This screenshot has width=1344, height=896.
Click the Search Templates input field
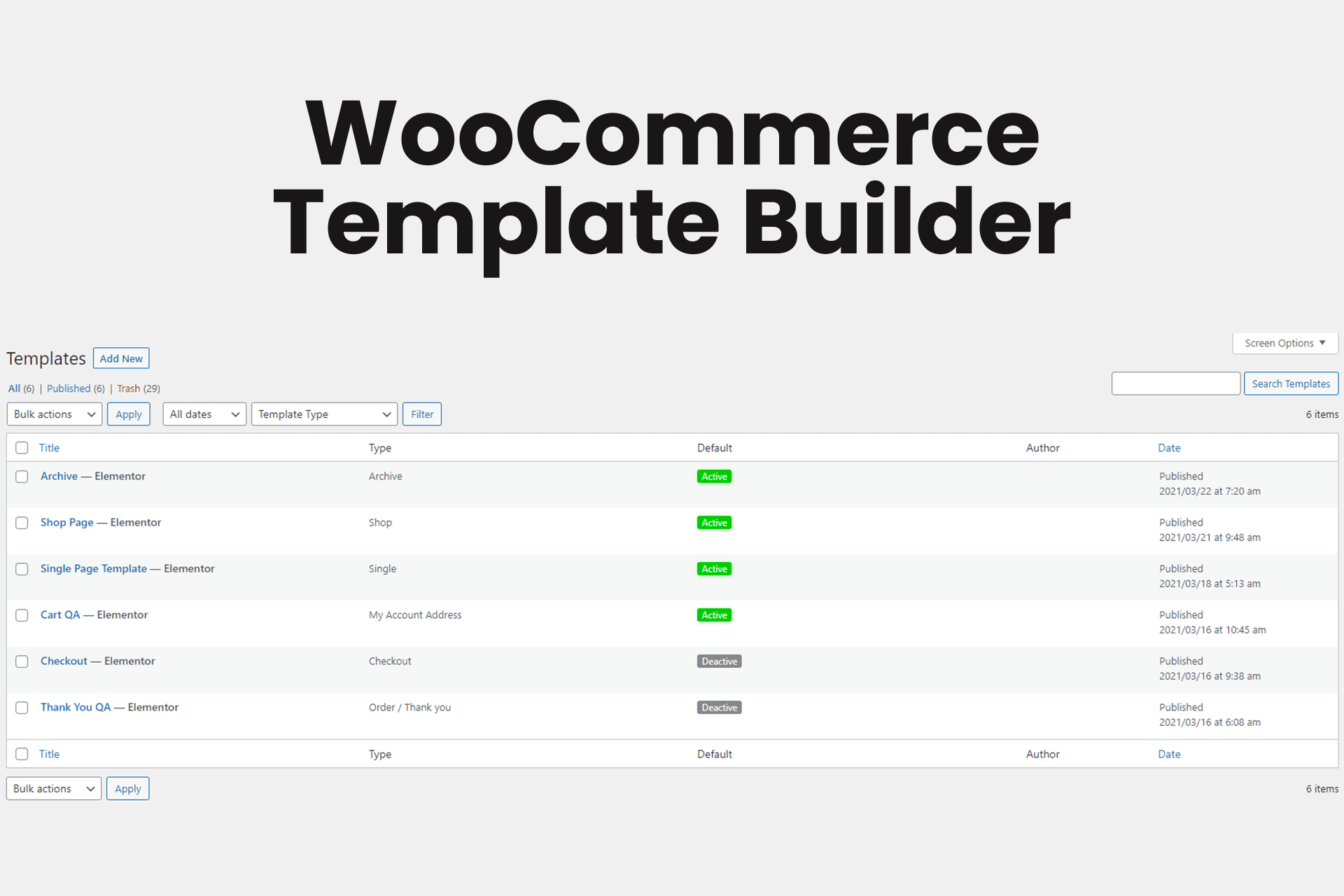pos(1175,383)
